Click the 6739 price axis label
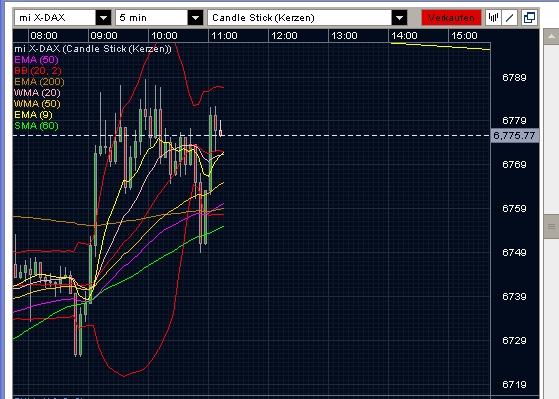This screenshot has height=399, width=559. pos(514,296)
